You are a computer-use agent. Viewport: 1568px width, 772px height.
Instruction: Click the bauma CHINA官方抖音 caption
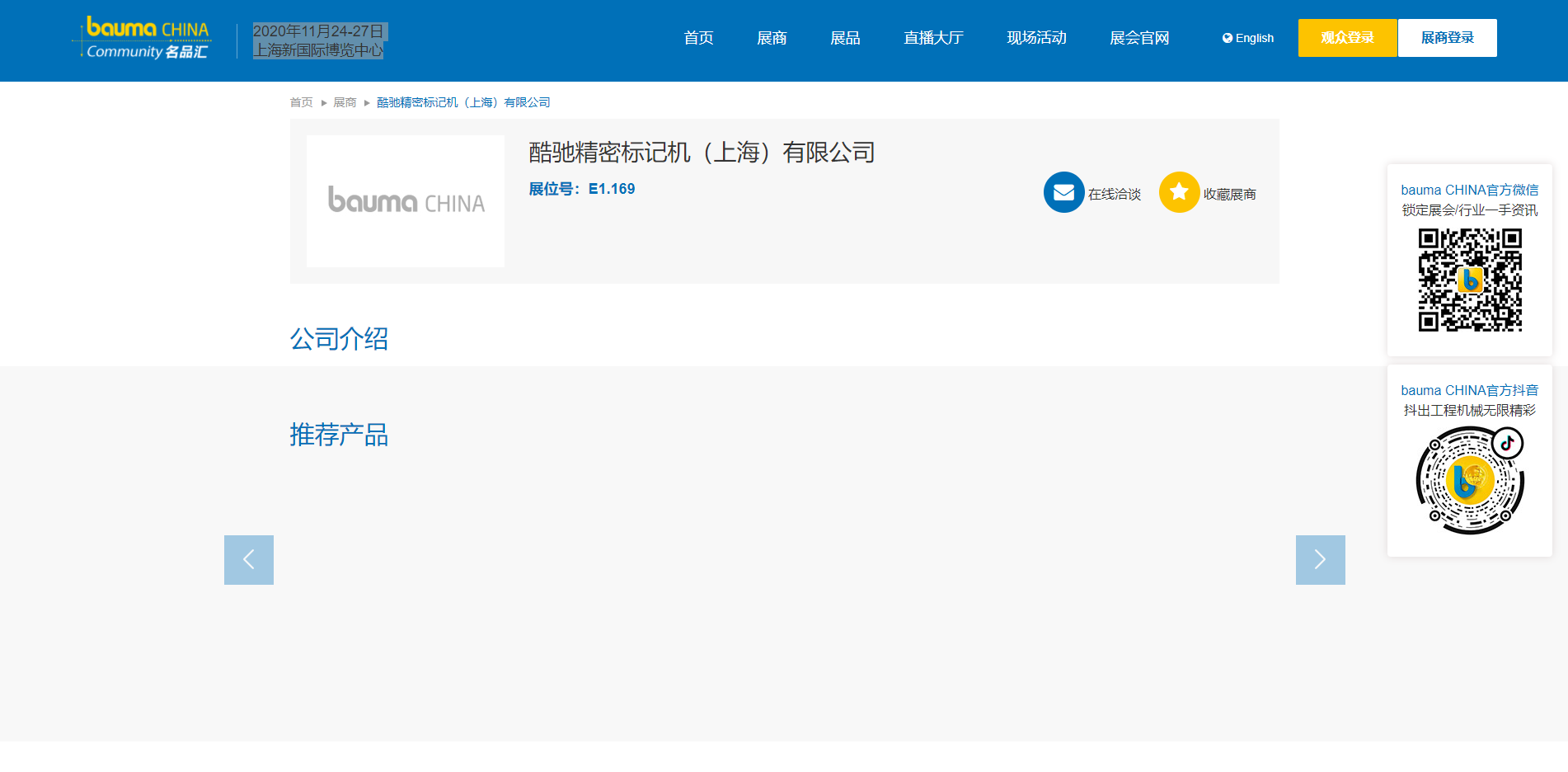click(1470, 390)
